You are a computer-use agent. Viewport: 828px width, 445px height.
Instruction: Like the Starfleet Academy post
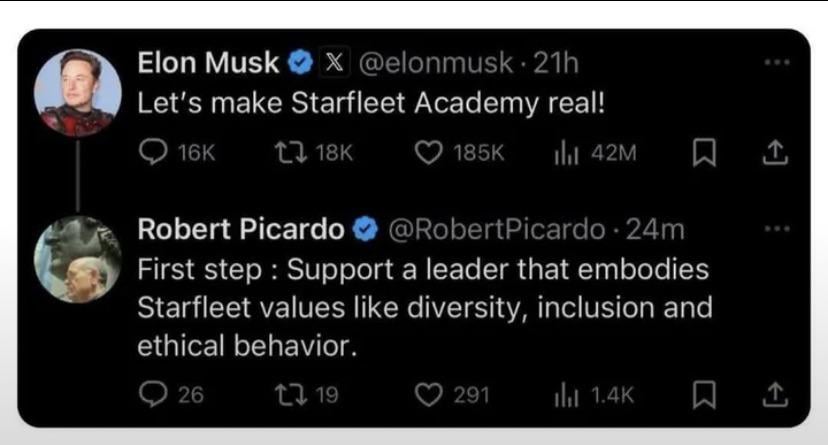(429, 152)
